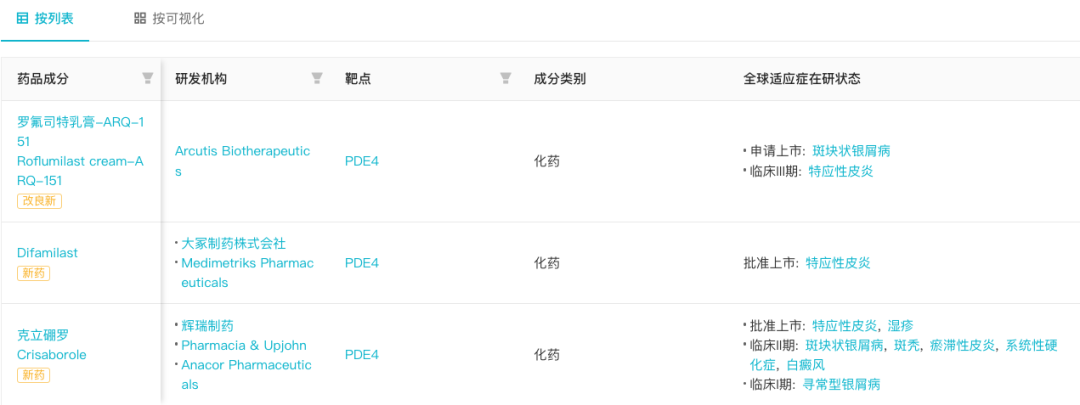This screenshot has width=1080, height=405.
Task: Open Anacor Pharmaceuticals link
Action: 247,375
